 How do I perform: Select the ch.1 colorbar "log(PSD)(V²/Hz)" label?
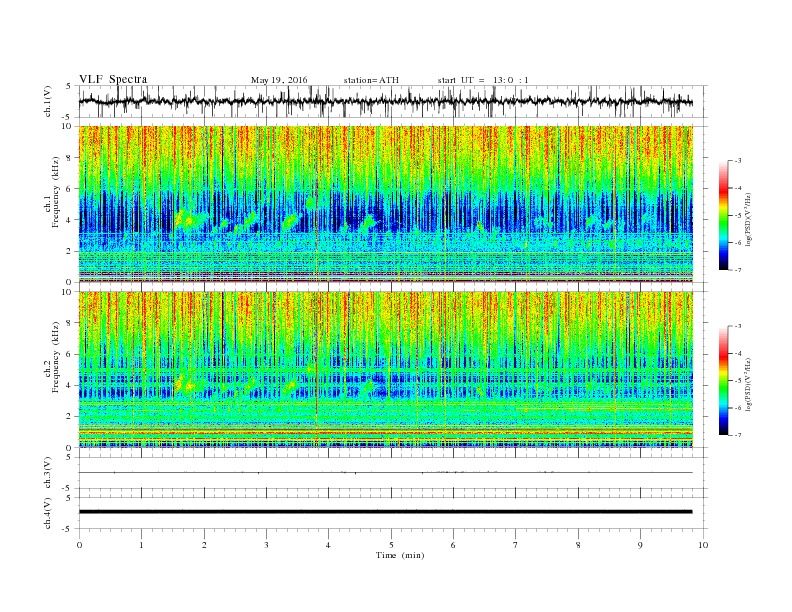[747, 220]
